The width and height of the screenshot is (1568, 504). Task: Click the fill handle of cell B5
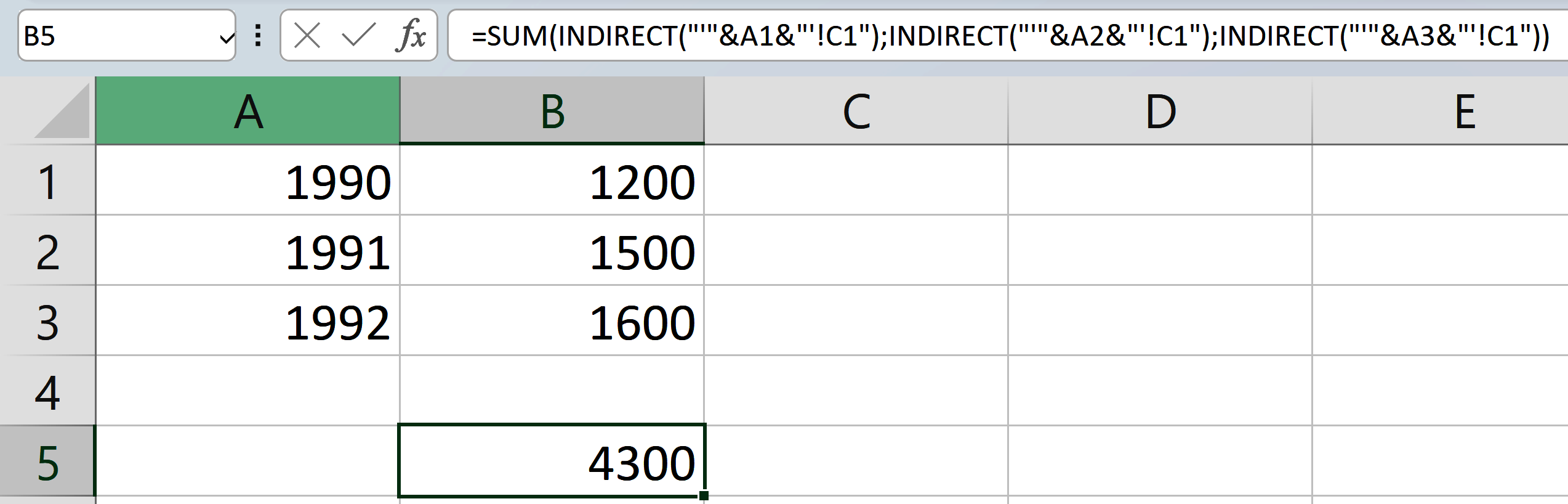coord(704,494)
